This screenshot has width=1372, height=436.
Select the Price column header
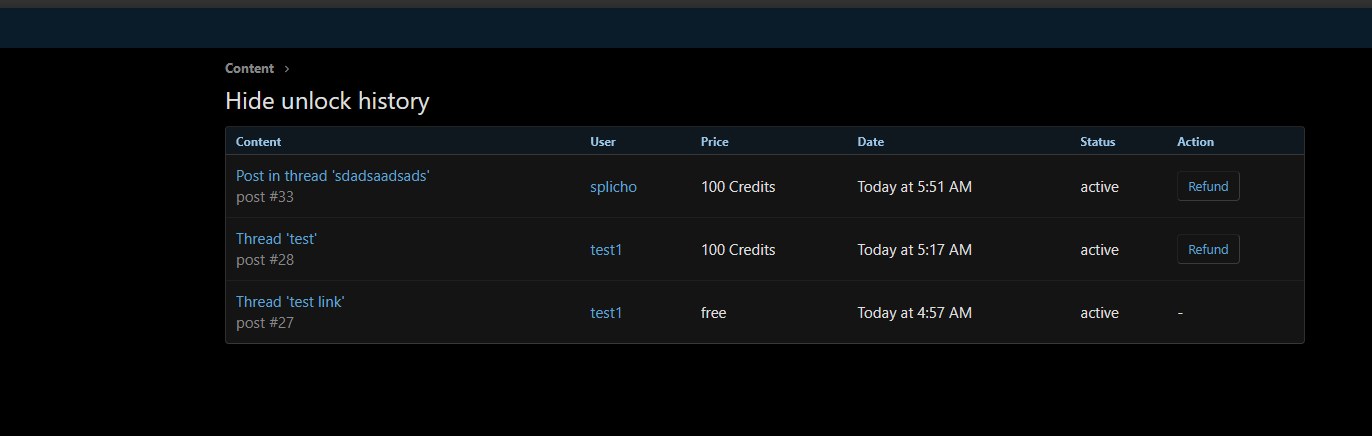coord(714,142)
